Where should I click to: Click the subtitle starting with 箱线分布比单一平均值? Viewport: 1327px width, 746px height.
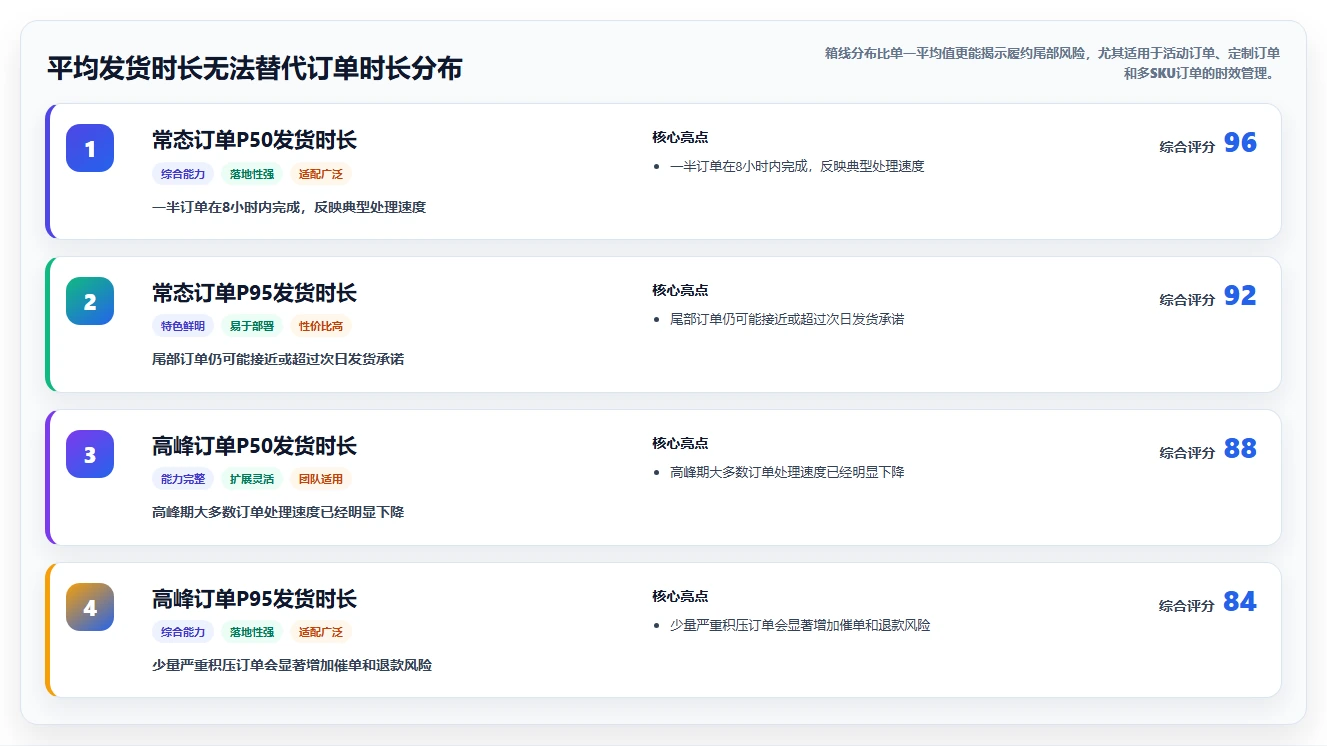[x=1052, y=63]
